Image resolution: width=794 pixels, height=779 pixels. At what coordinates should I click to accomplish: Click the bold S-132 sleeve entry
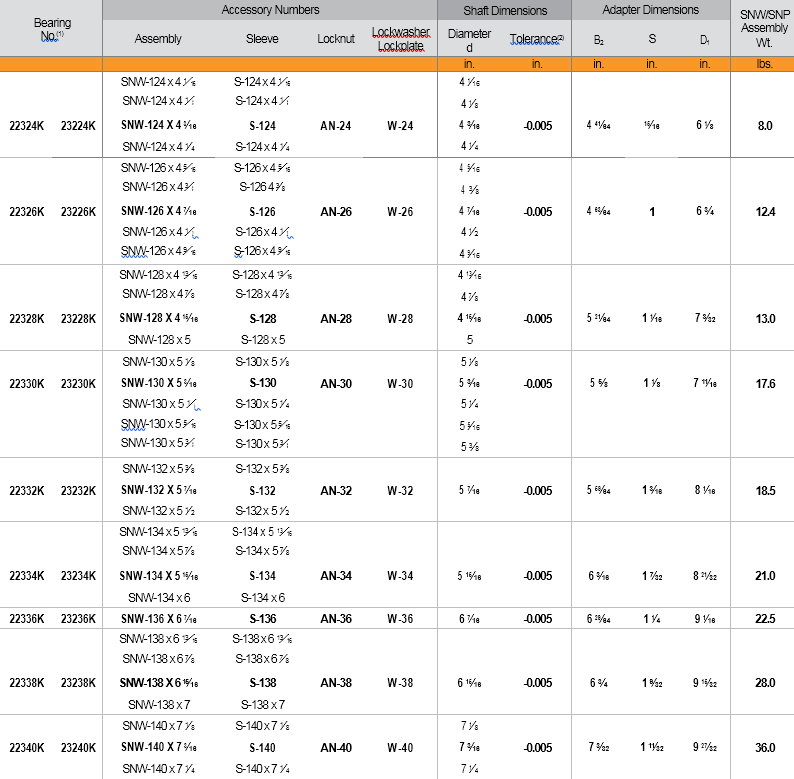pos(262,491)
